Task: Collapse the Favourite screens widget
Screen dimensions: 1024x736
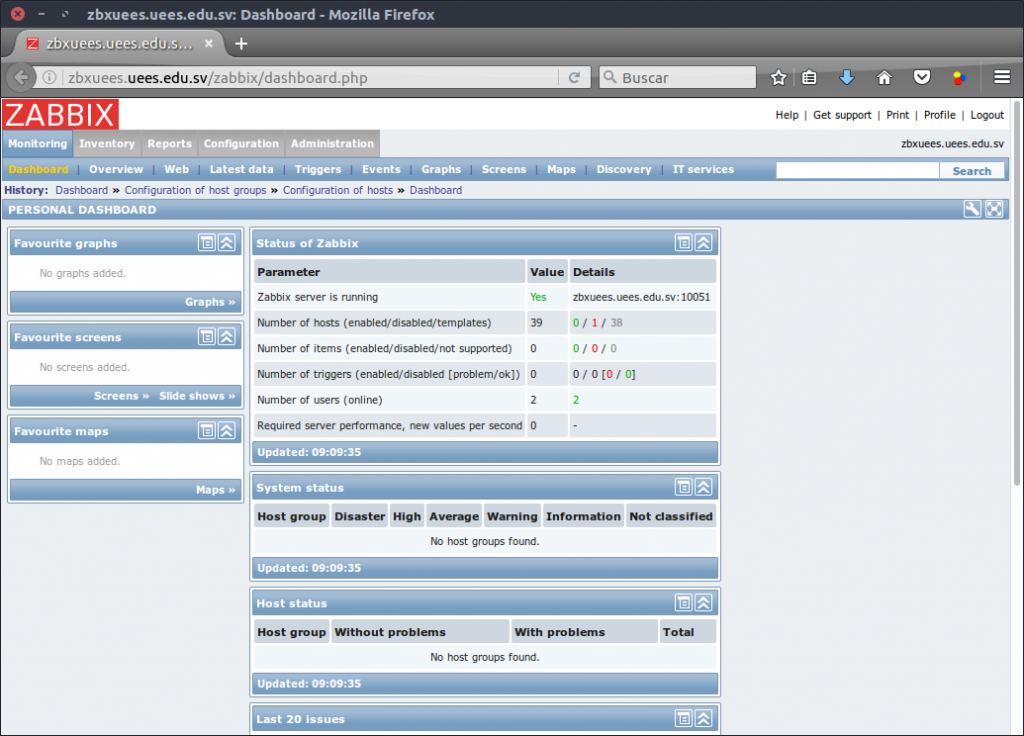Action: coord(227,337)
